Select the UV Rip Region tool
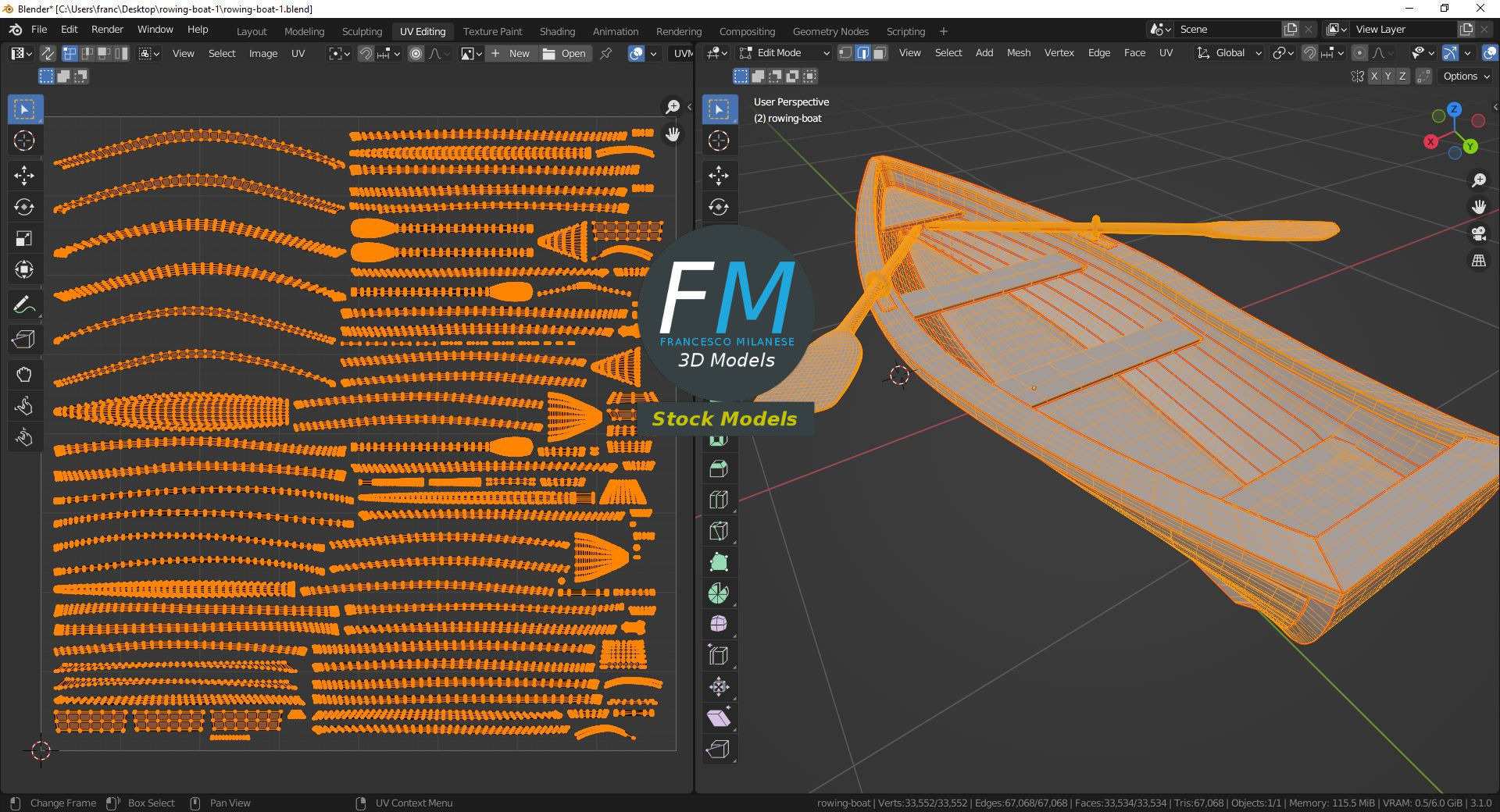Screen dimensions: 1500x812 pos(25,340)
